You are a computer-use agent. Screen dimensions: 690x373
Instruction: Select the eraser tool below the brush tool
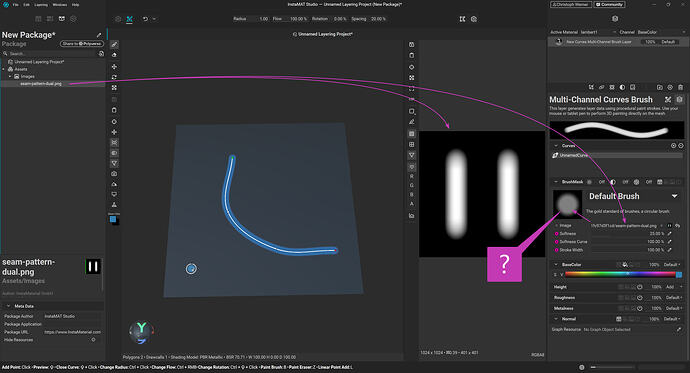pyautogui.click(x=114, y=55)
